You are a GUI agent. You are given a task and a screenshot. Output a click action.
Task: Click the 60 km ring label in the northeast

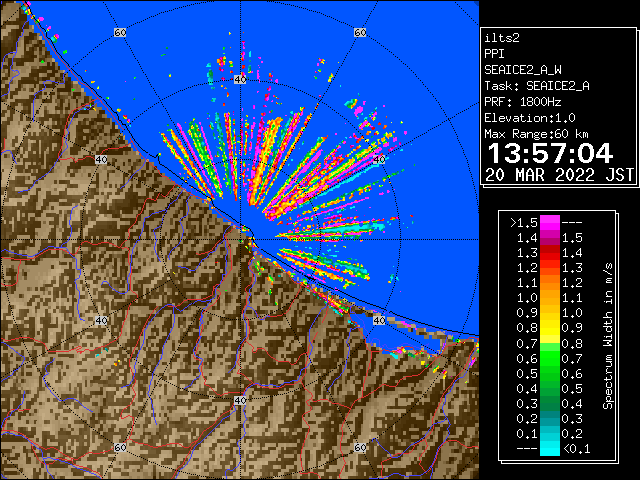pos(360,32)
